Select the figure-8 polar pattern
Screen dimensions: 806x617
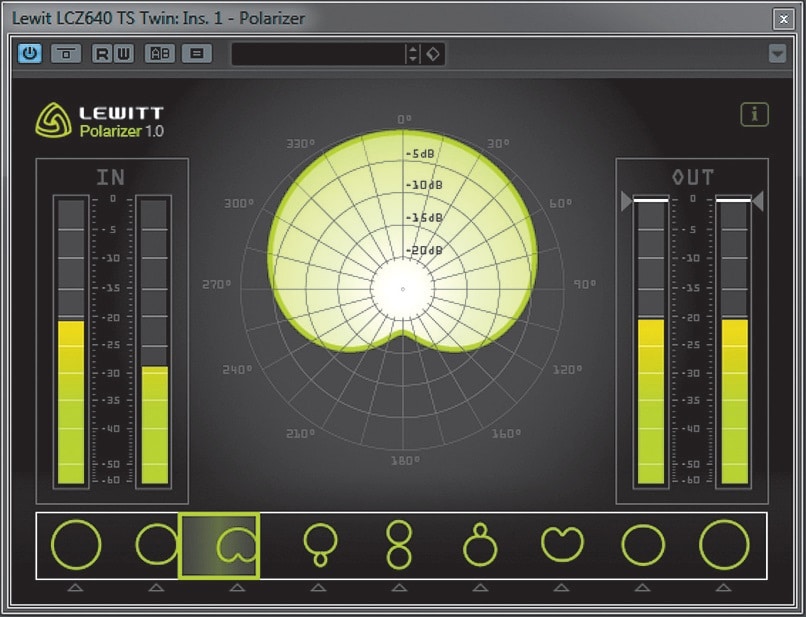pos(399,545)
